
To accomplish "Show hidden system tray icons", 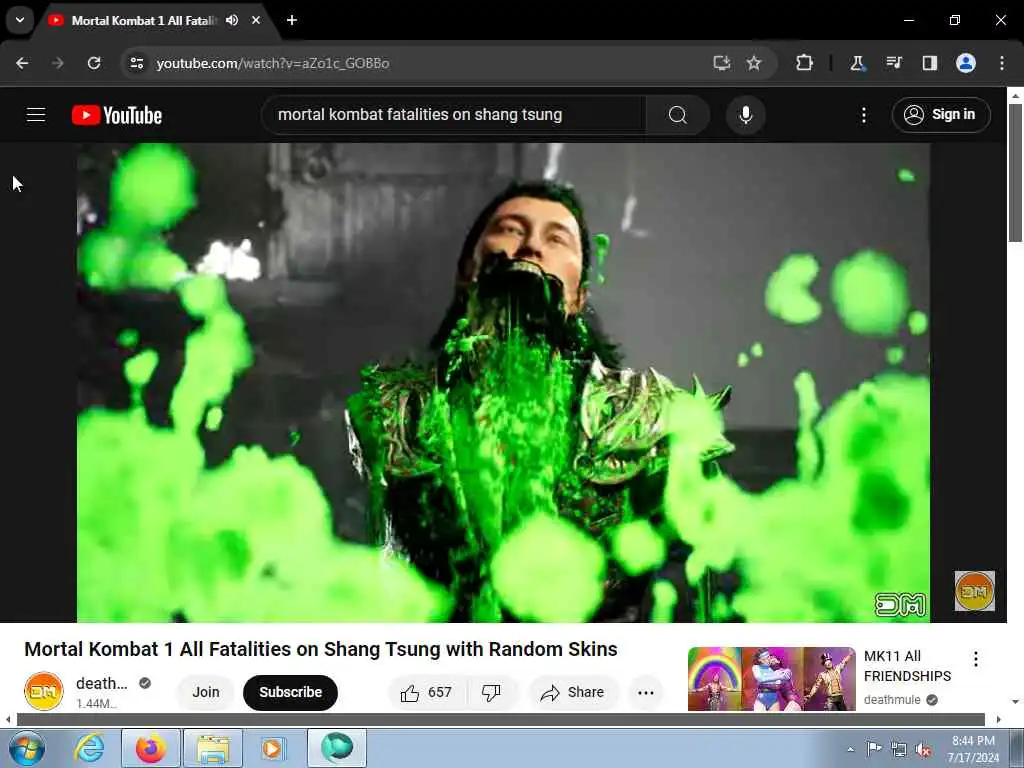I will click(850, 749).
